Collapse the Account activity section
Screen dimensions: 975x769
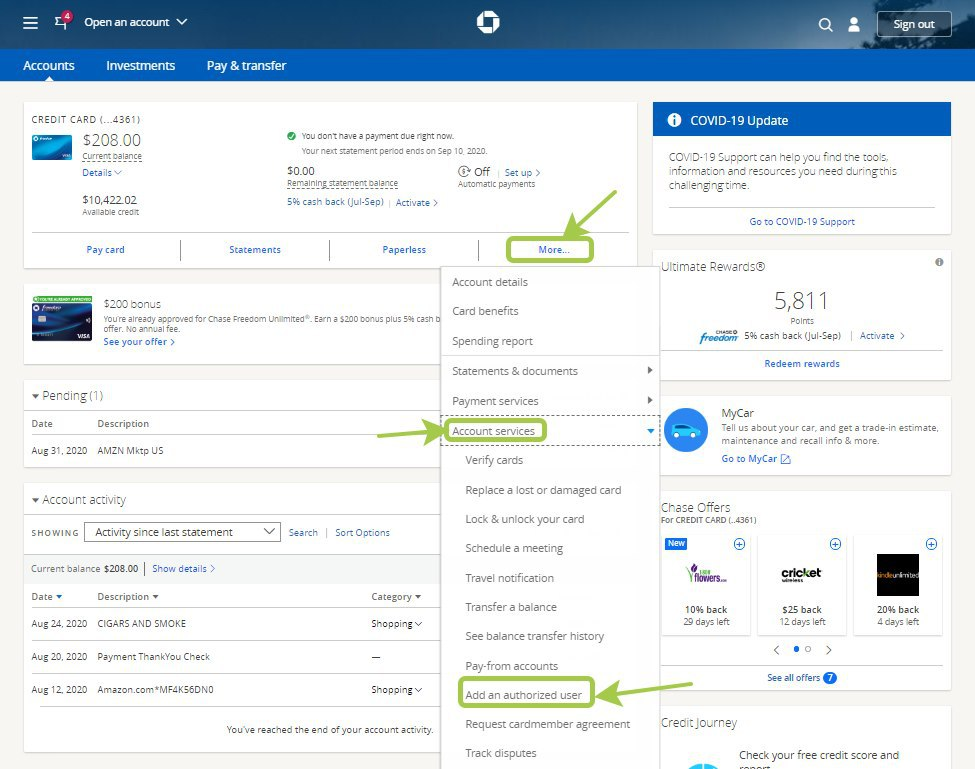[x=35, y=500]
